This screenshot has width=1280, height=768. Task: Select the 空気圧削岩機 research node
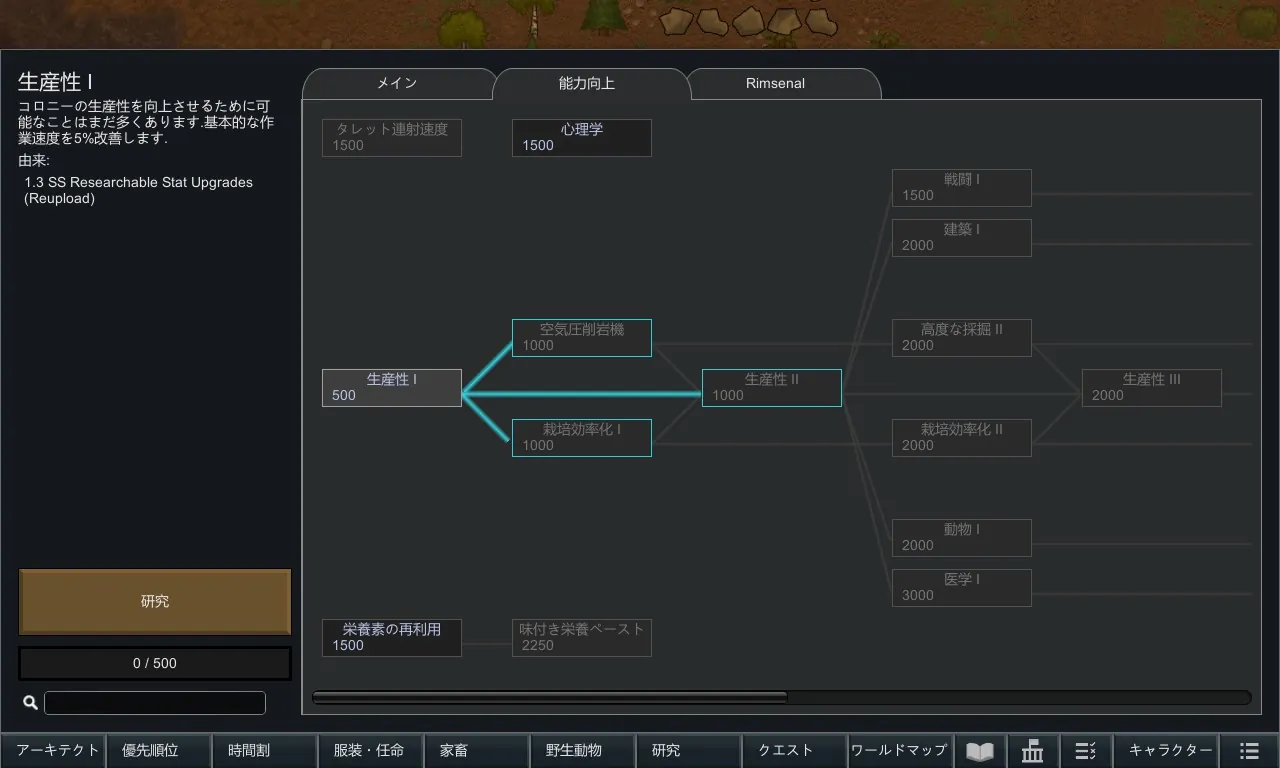pos(581,338)
